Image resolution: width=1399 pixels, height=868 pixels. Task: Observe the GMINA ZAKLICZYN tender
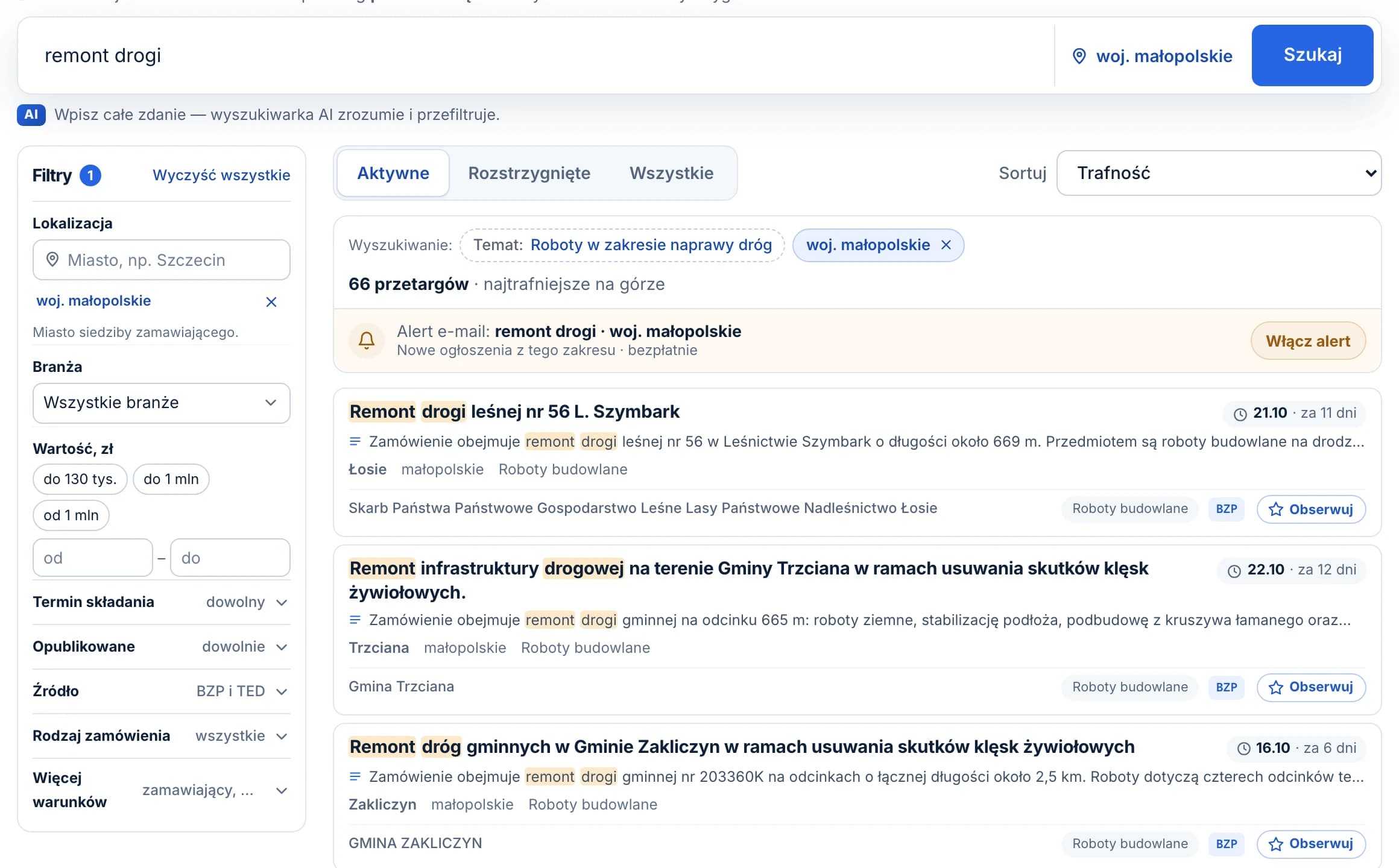1311,844
